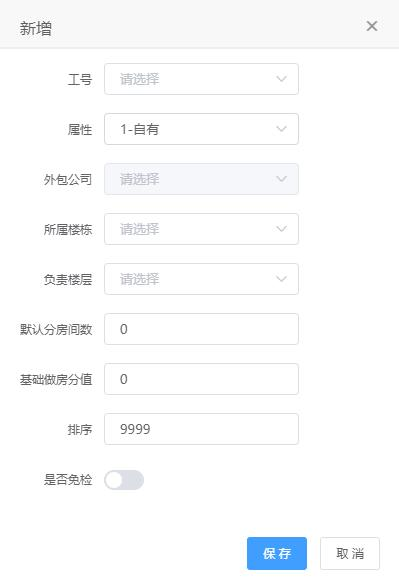399x586 pixels.
Task: Click the 取消 button
Action: (x=350, y=553)
